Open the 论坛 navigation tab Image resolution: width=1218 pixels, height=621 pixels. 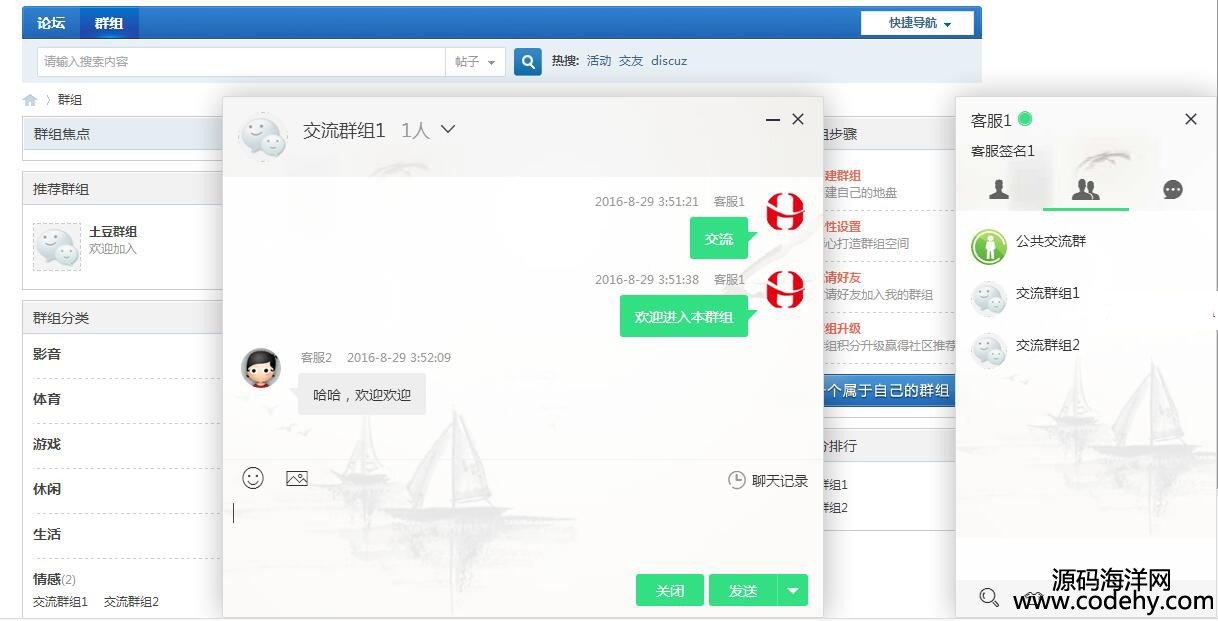[51, 23]
